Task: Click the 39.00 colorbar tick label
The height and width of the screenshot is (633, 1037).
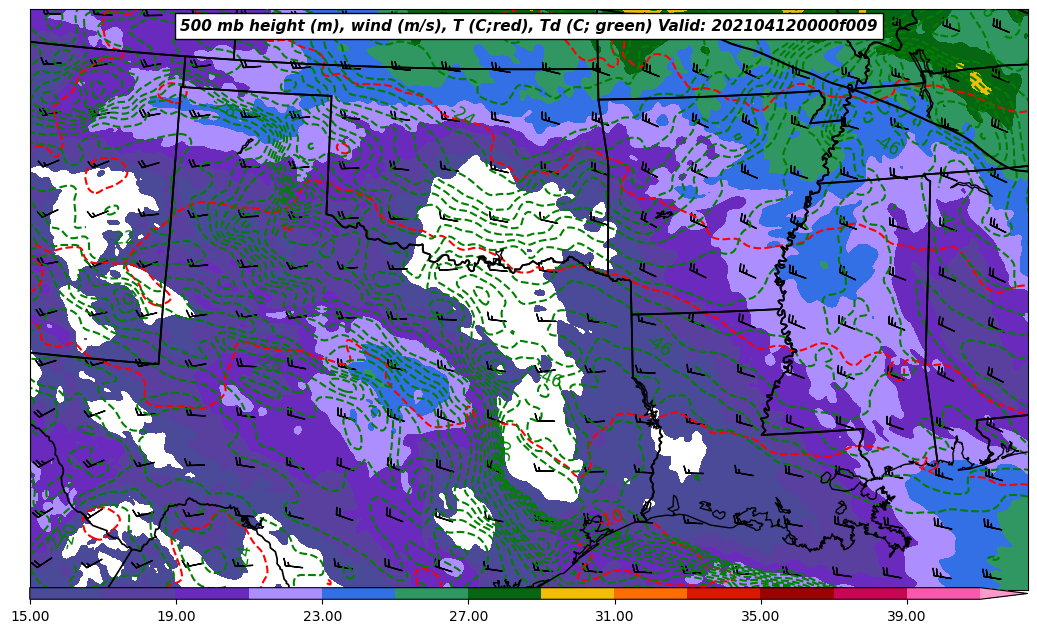Action: point(907,616)
